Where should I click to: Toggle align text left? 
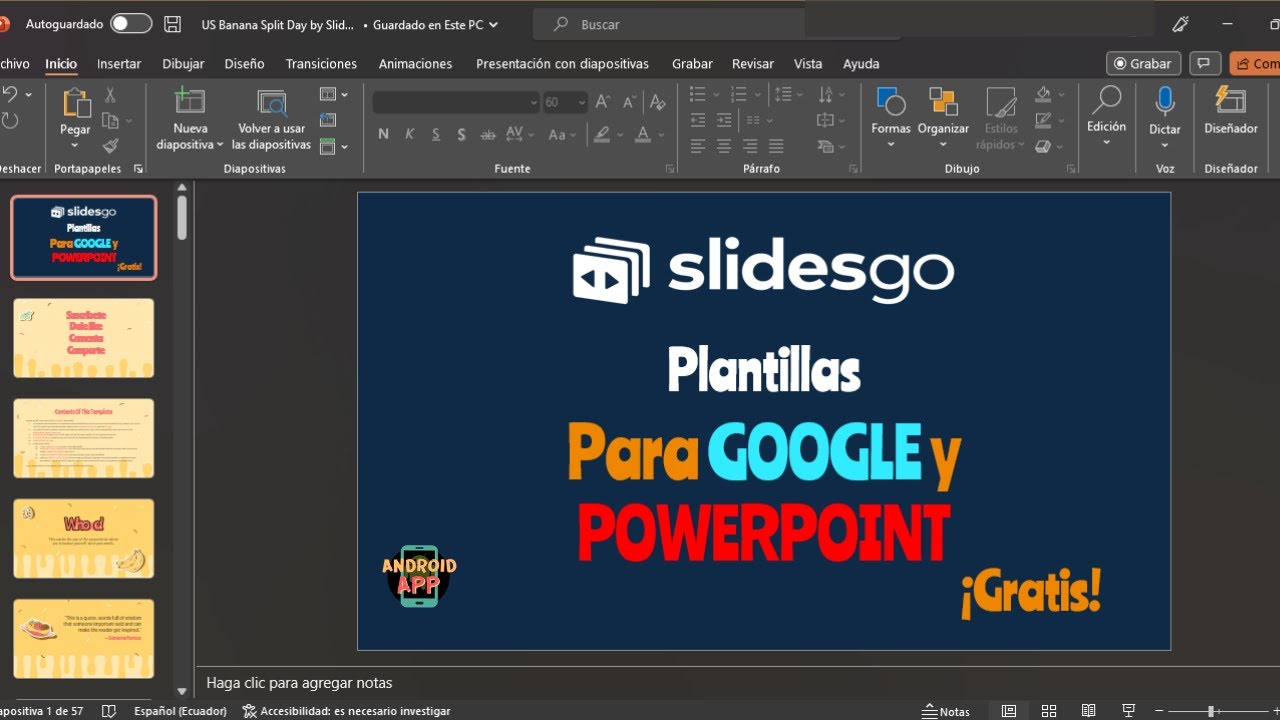point(698,146)
